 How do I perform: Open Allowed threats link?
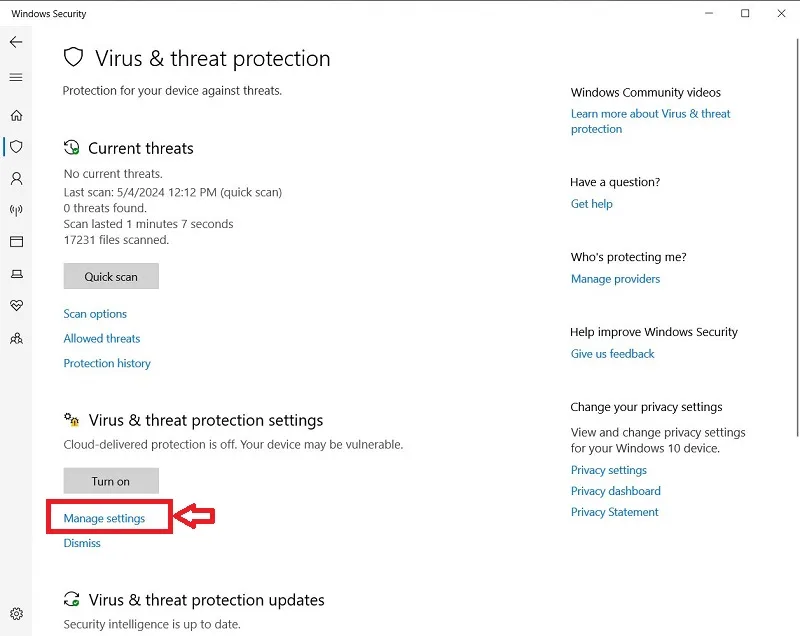coord(102,338)
